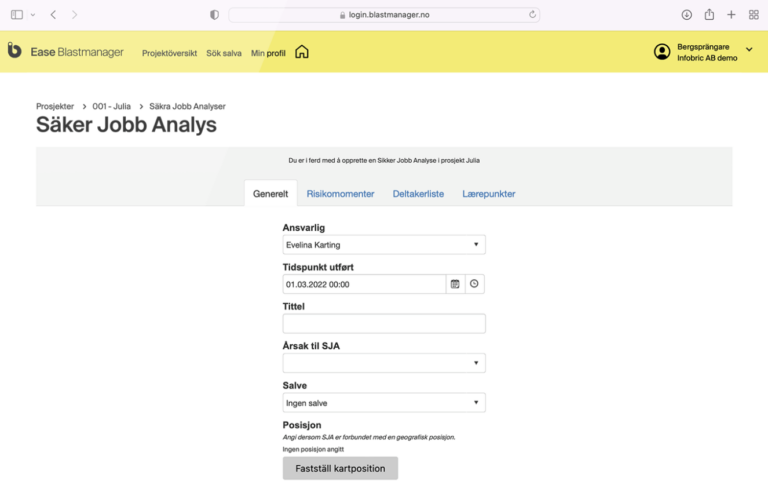Toggle Safari sidebar icon
The height and width of the screenshot is (481, 768).
click(x=17, y=15)
